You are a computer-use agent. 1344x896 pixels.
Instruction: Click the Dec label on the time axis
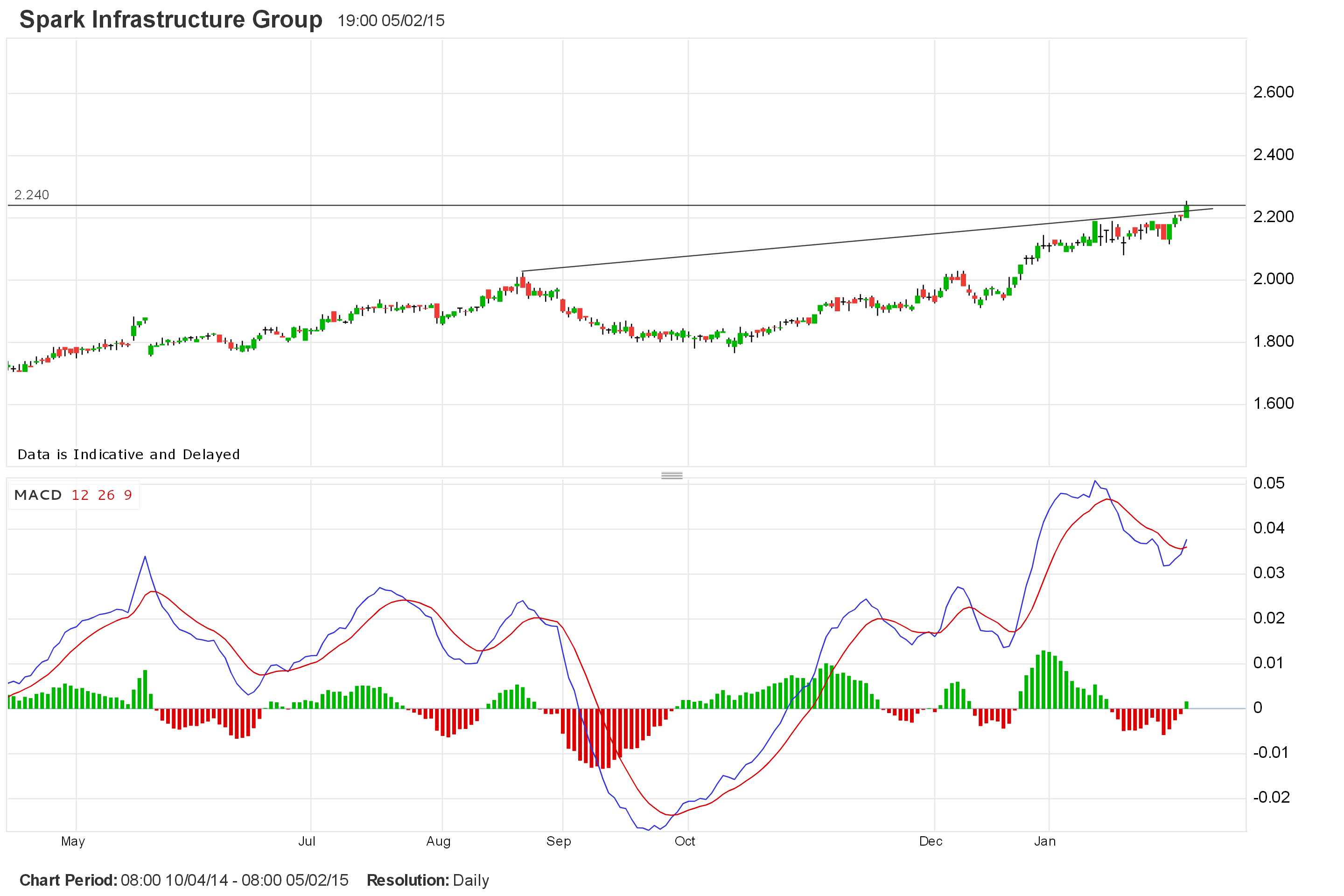tap(930, 841)
